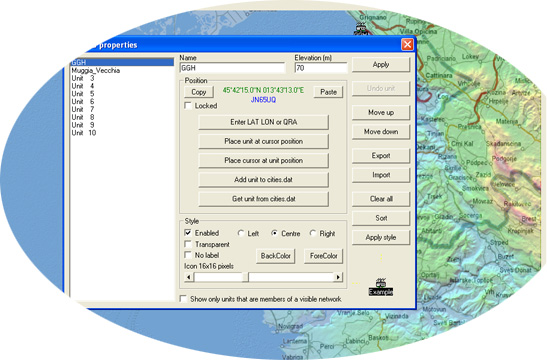The width and height of the screenshot is (547, 360).
Task: Click the icon size slider left arrow
Action: [189, 277]
